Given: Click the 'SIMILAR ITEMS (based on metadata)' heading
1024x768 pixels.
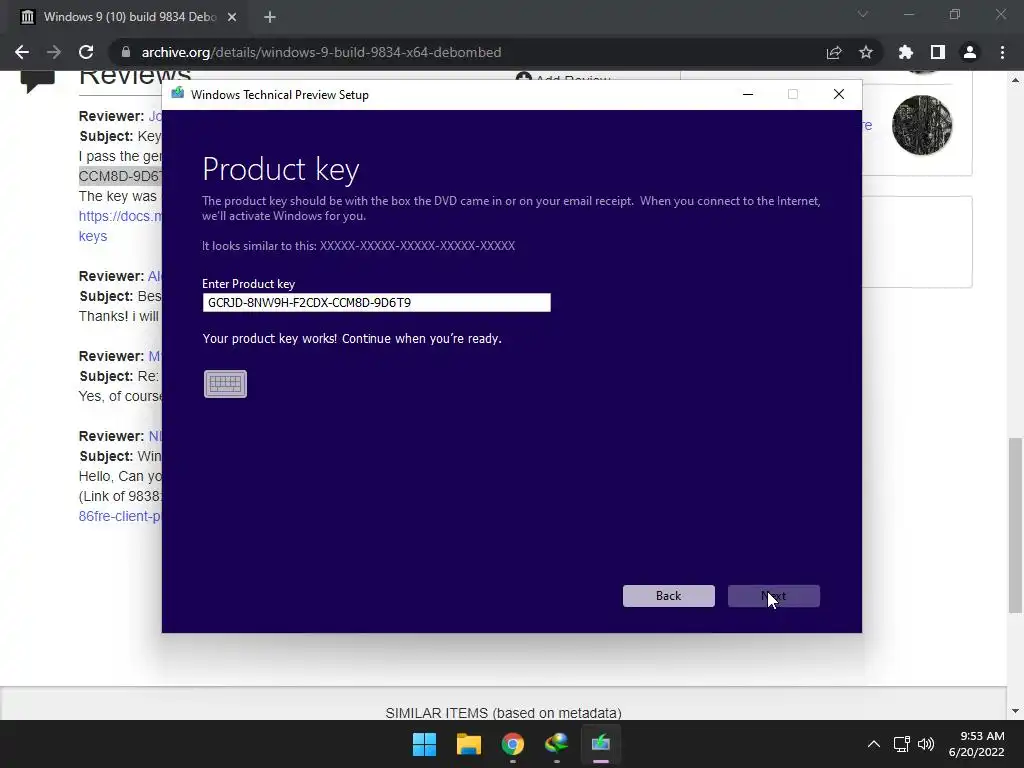Looking at the screenshot, I should coord(504,712).
